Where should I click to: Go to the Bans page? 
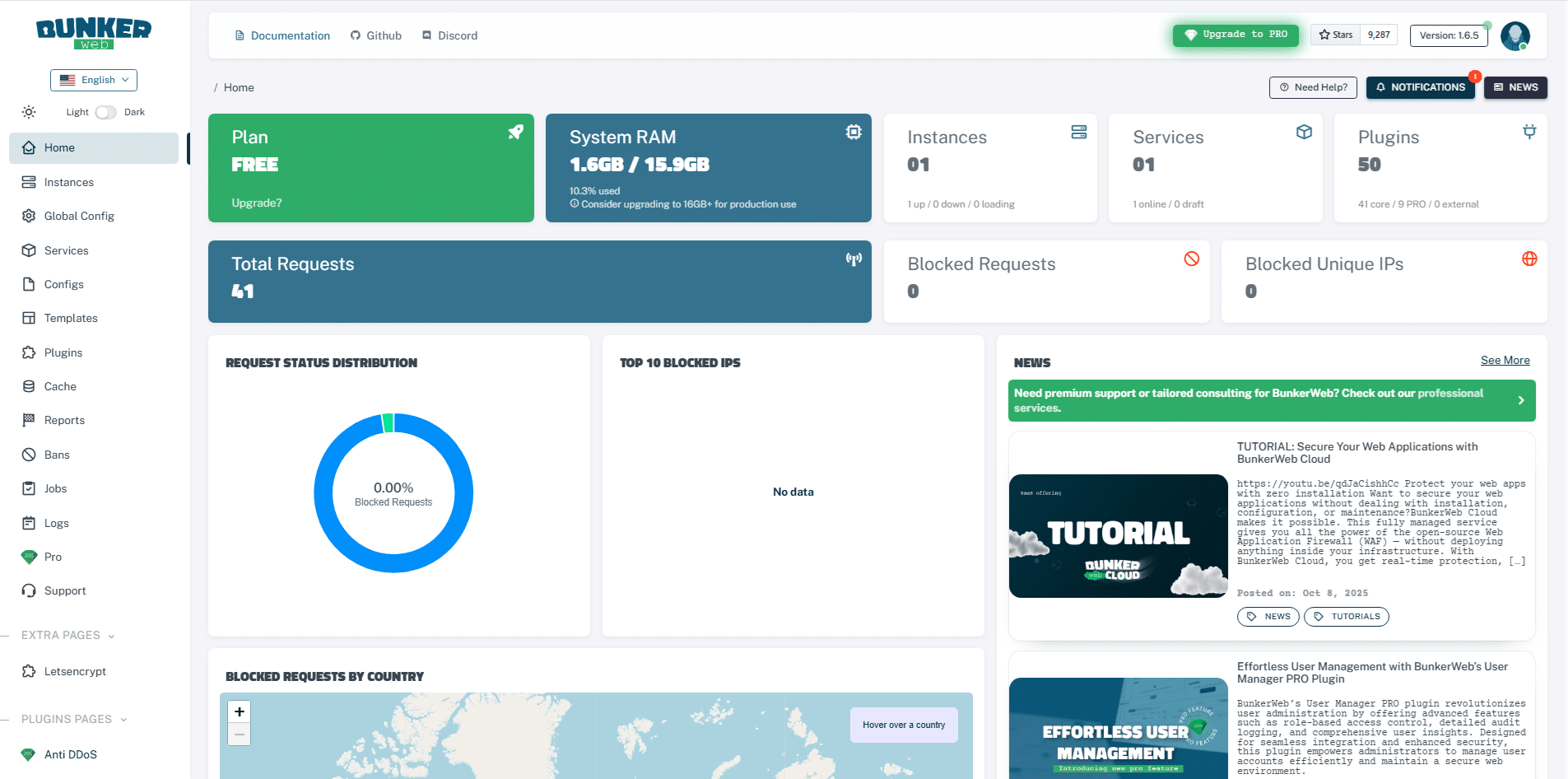pos(57,455)
